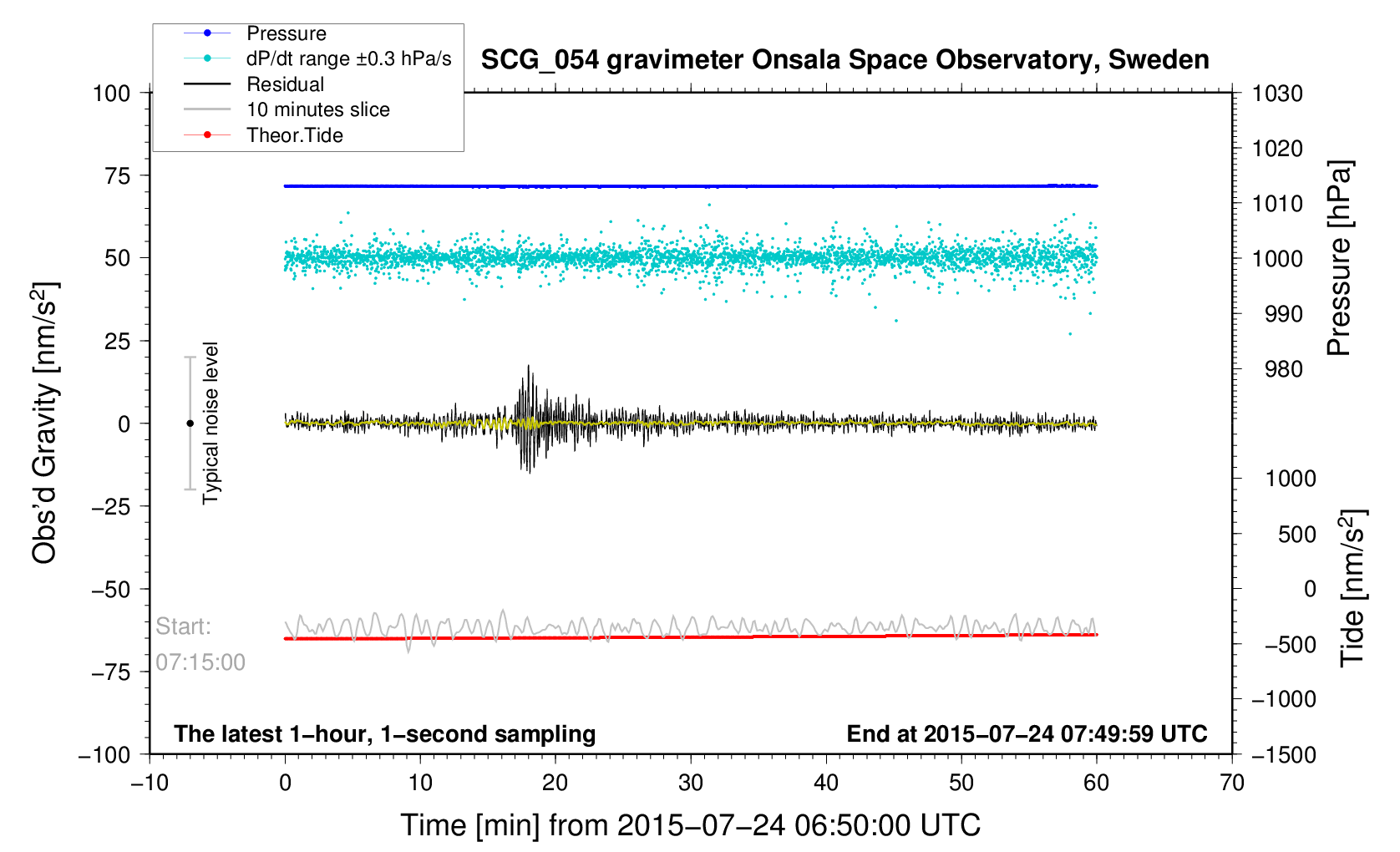Click the 'Obs'd Gravity' left axis label
1400x852 pixels.
pos(43,423)
